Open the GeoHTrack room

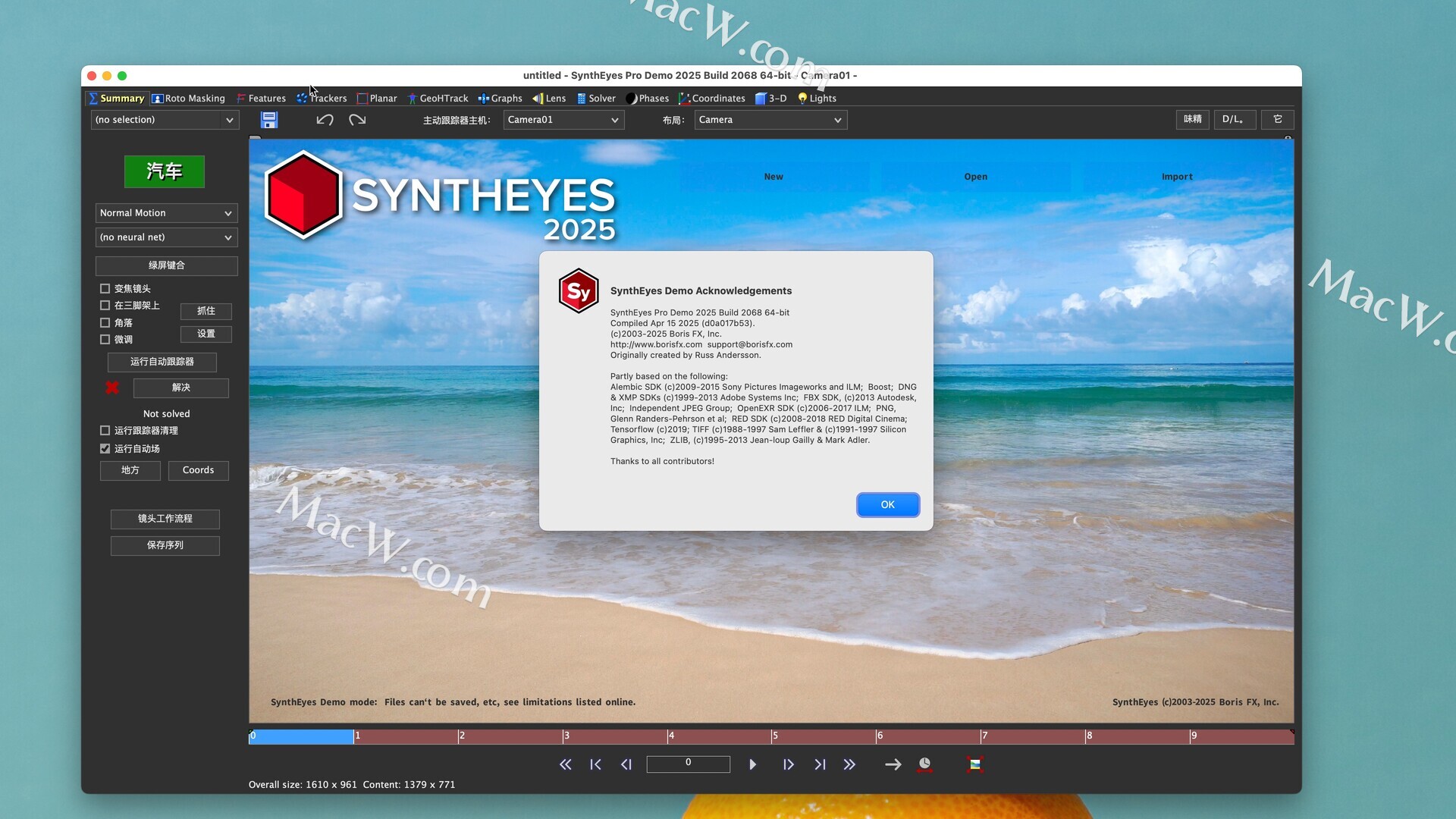[x=438, y=99]
